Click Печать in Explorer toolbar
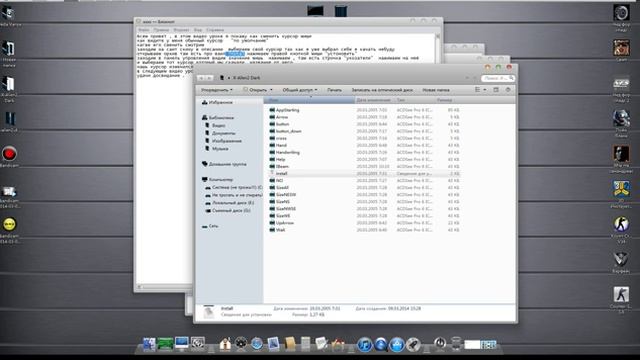Image resolution: width=640 pixels, height=360 pixels. click(x=334, y=90)
